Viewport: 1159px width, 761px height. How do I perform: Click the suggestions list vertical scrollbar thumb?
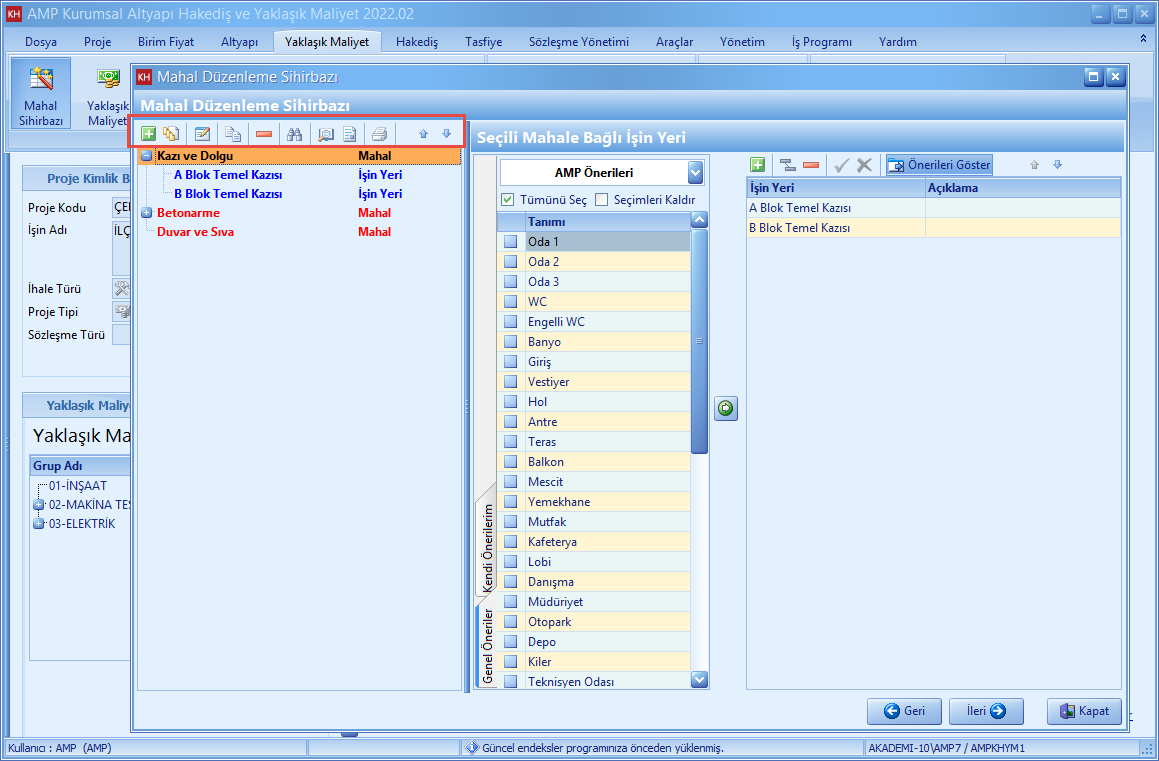[x=699, y=340]
